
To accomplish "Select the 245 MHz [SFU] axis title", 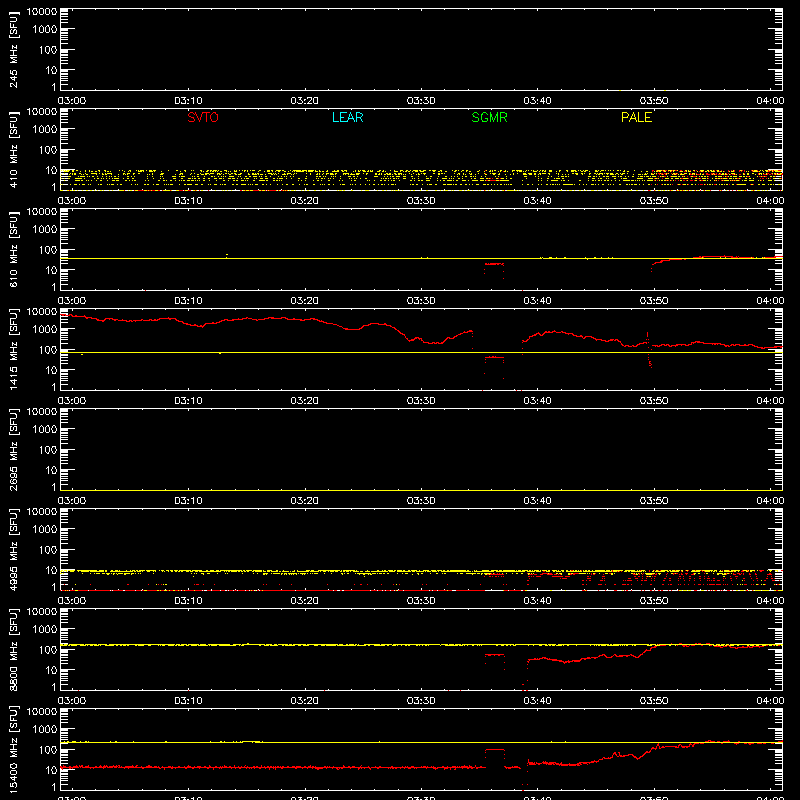I will pos(13,50).
